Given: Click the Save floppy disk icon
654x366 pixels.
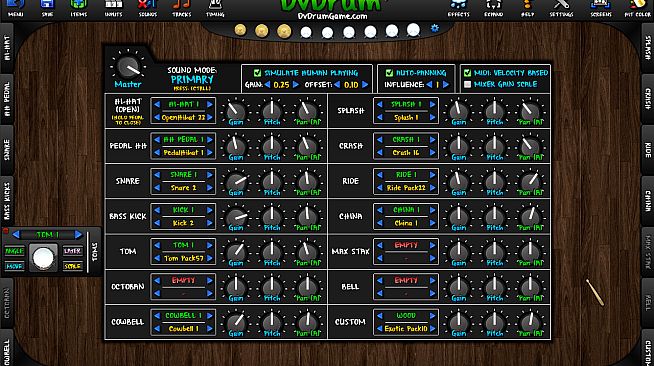Looking at the screenshot, I should [x=47, y=8].
